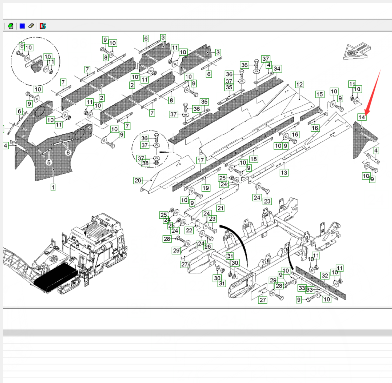Image resolution: width=392 pixels, height=383 pixels.
Task: Select part callout 22 label
Action: tap(189, 230)
